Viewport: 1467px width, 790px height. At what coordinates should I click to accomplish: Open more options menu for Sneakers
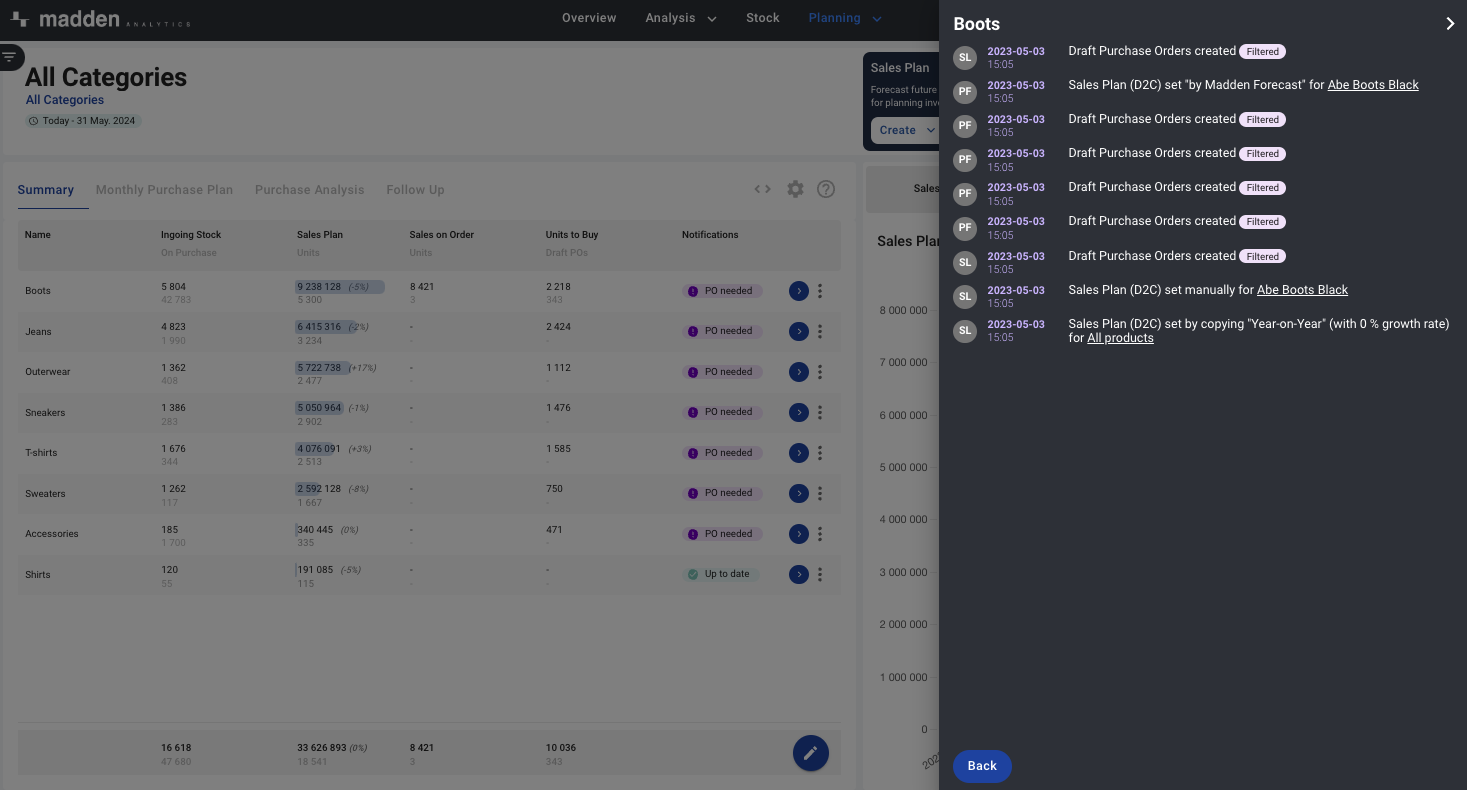820,412
